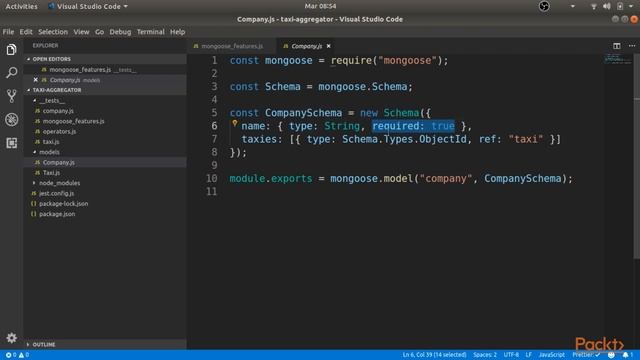Change end of line via LF
Image resolution: width=640 pixels, height=360 pixels.
click(x=529, y=355)
